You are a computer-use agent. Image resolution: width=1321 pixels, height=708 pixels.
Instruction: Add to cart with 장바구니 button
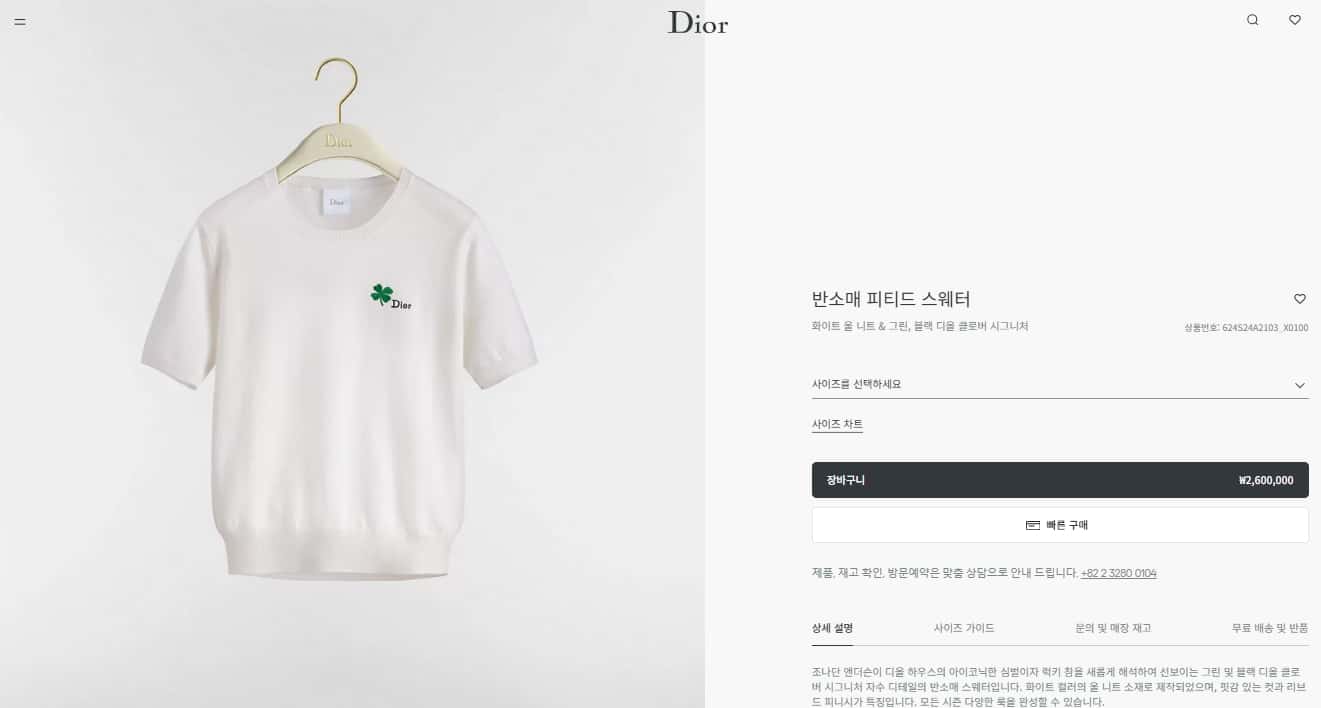click(1060, 480)
